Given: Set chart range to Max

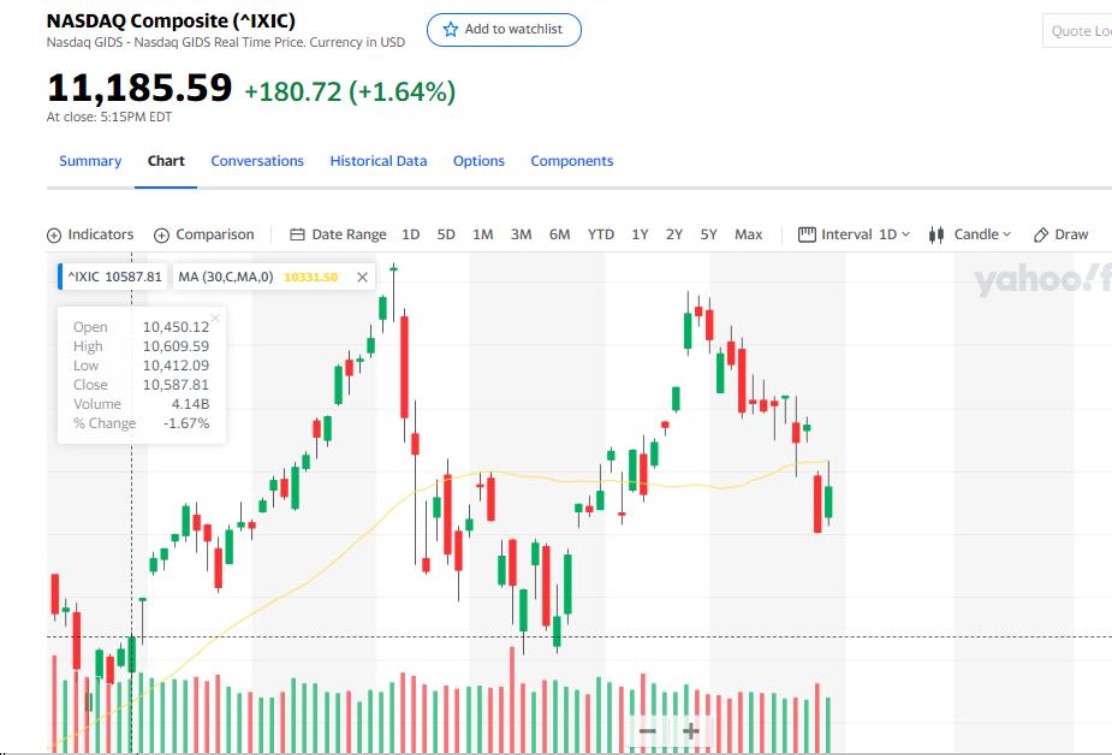Looking at the screenshot, I should tap(748, 235).
